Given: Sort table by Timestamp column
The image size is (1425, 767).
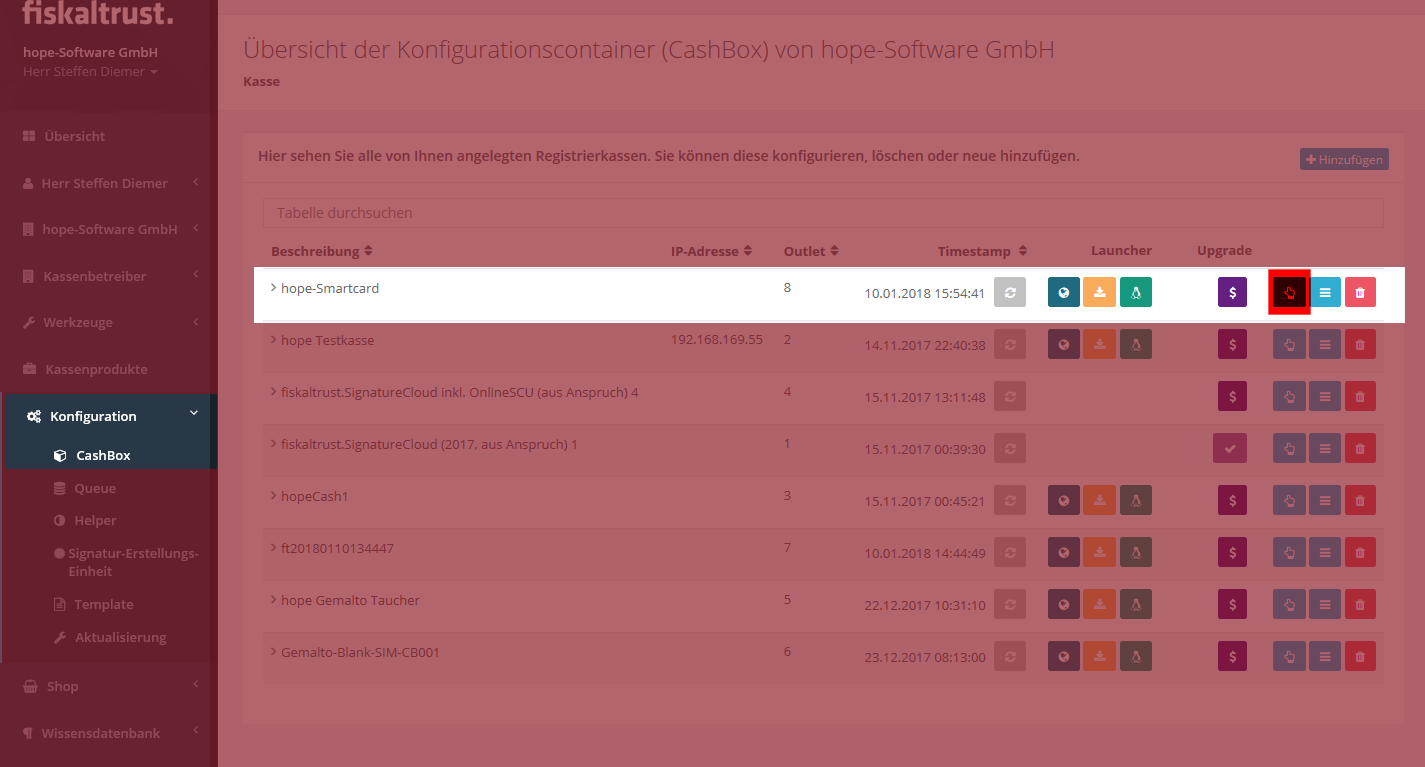Looking at the screenshot, I should [982, 251].
